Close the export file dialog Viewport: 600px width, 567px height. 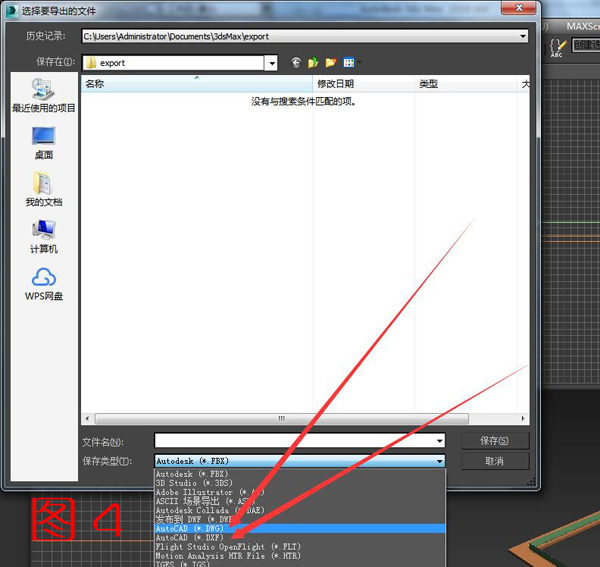click(x=518, y=8)
